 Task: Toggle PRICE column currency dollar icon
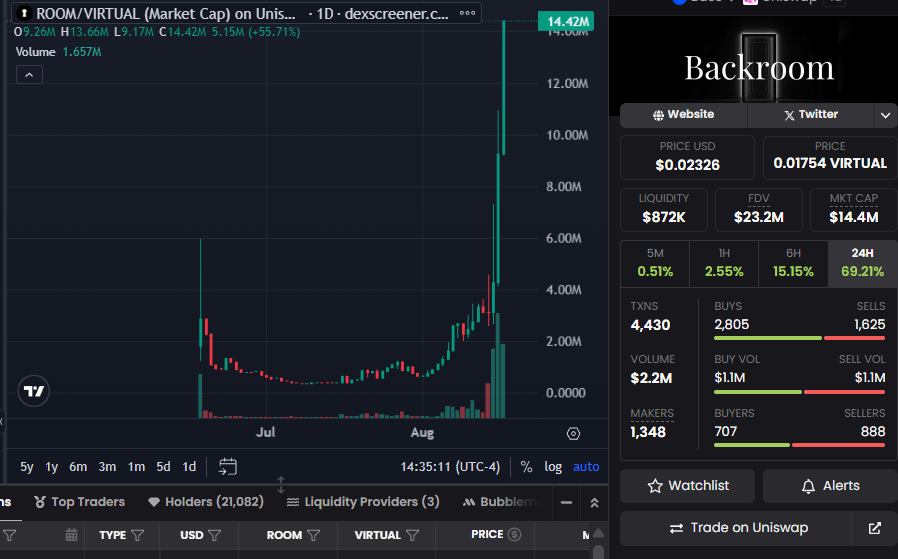coord(515,534)
